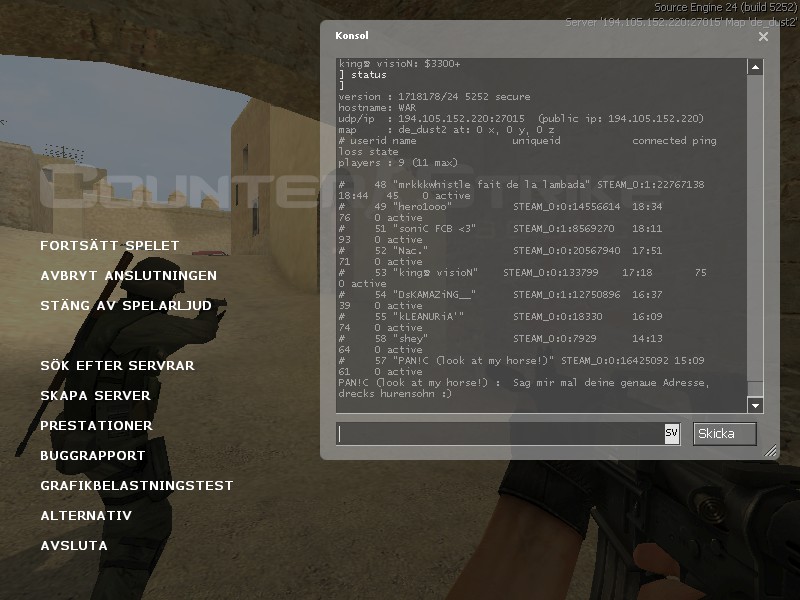Open Buggrapport
800x600 pixels.
tap(93, 456)
